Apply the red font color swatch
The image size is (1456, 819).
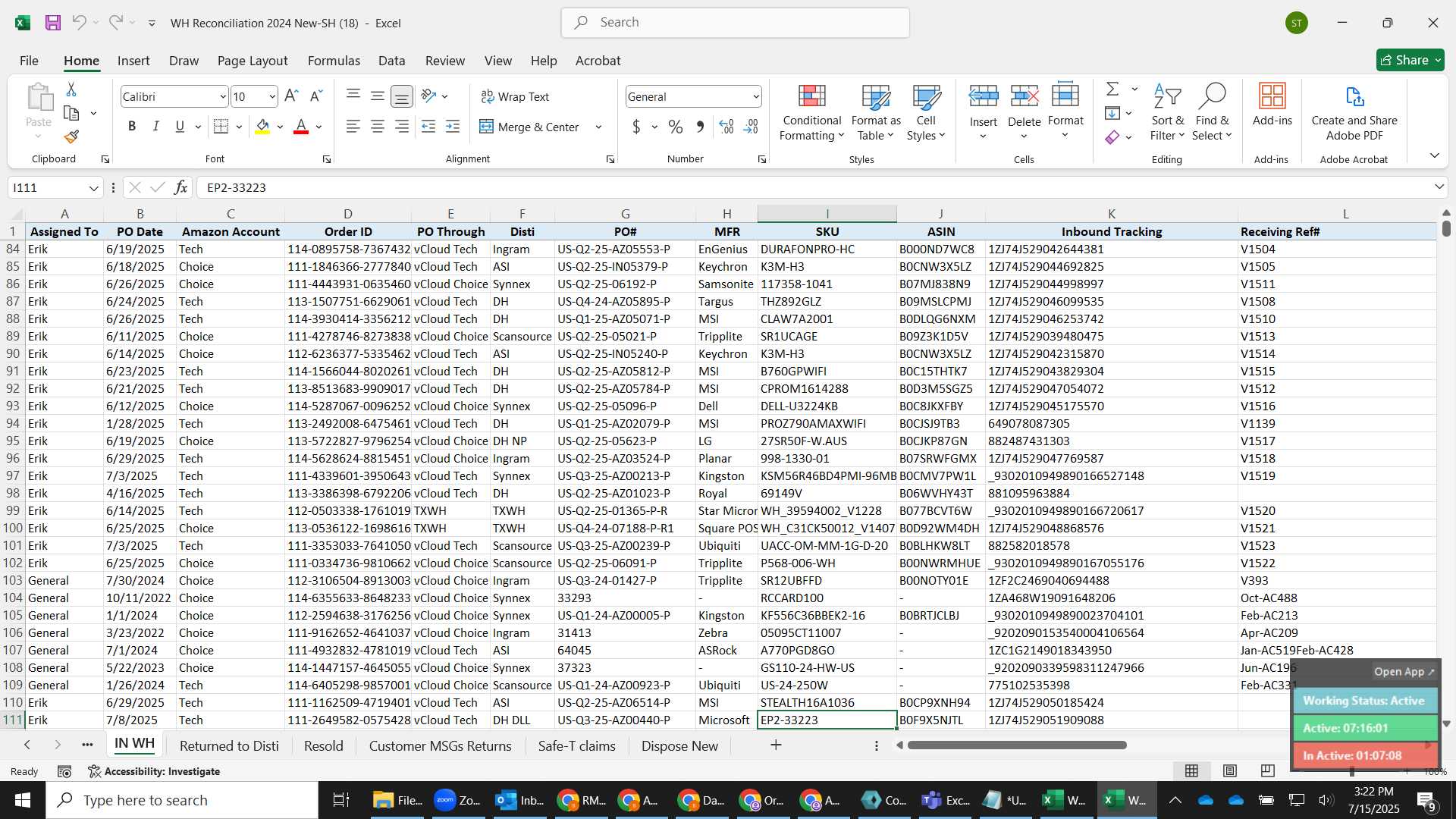click(301, 127)
